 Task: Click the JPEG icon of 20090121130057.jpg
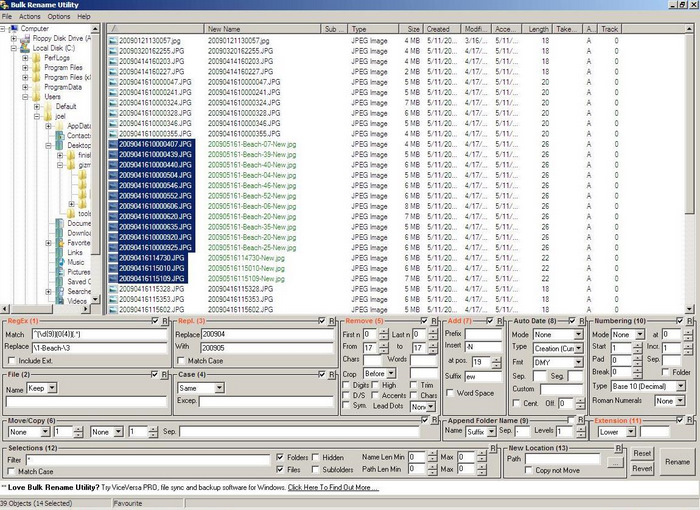[x=113, y=41]
